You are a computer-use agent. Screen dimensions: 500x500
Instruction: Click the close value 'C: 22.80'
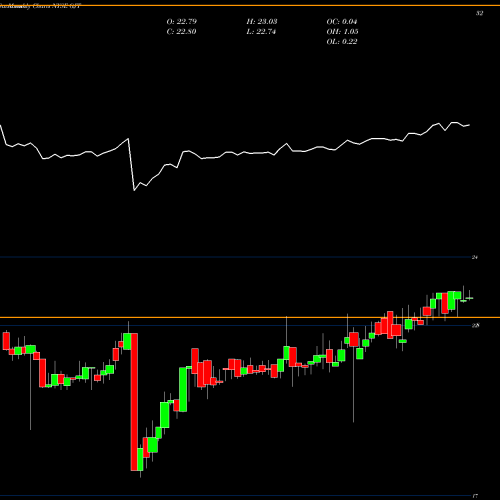(x=181, y=32)
